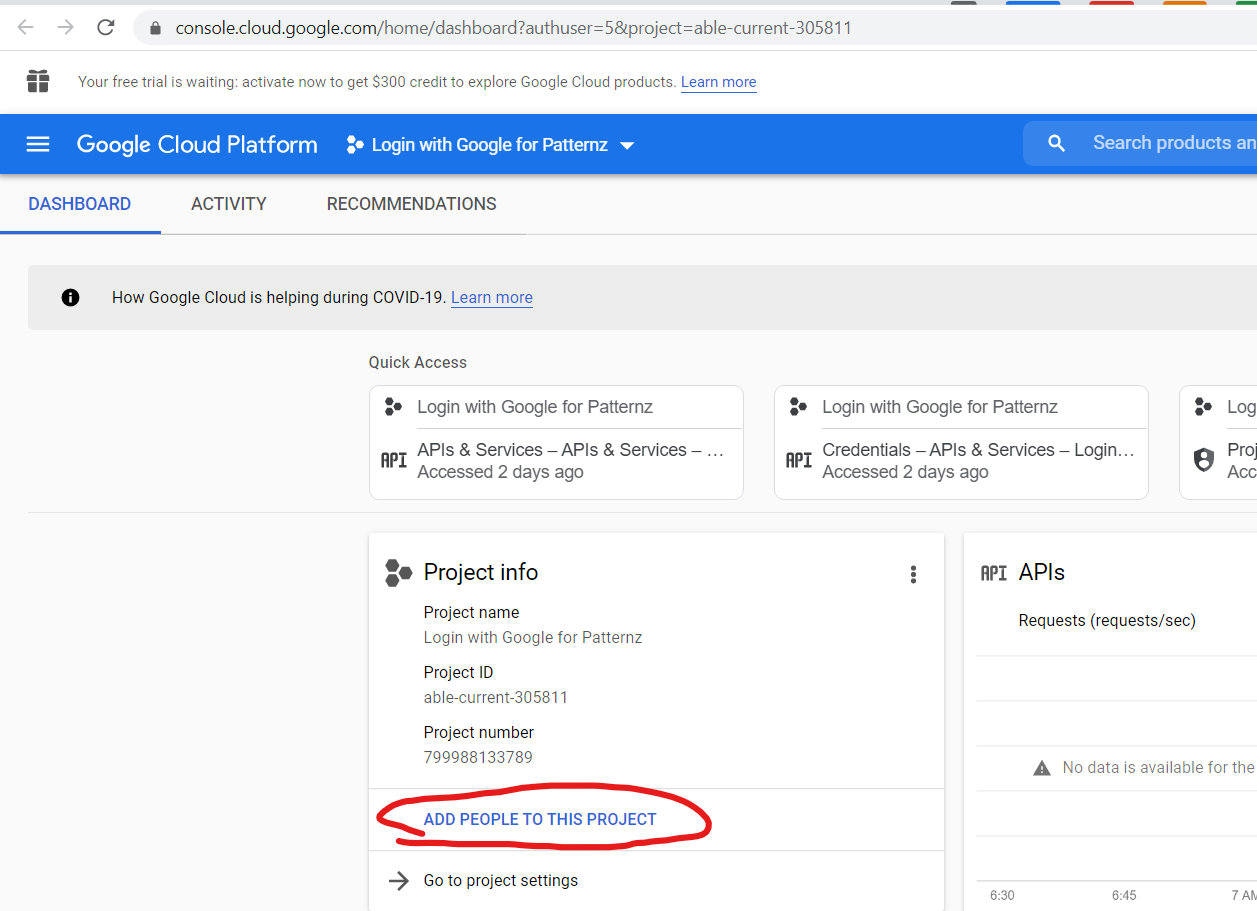Switch to the Recommendations tab

[411, 204]
